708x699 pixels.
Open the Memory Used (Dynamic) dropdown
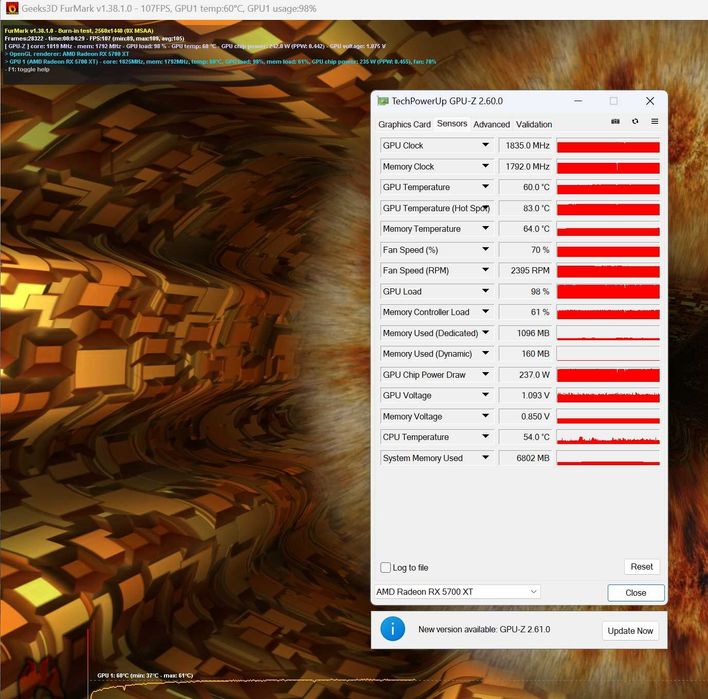[485, 353]
